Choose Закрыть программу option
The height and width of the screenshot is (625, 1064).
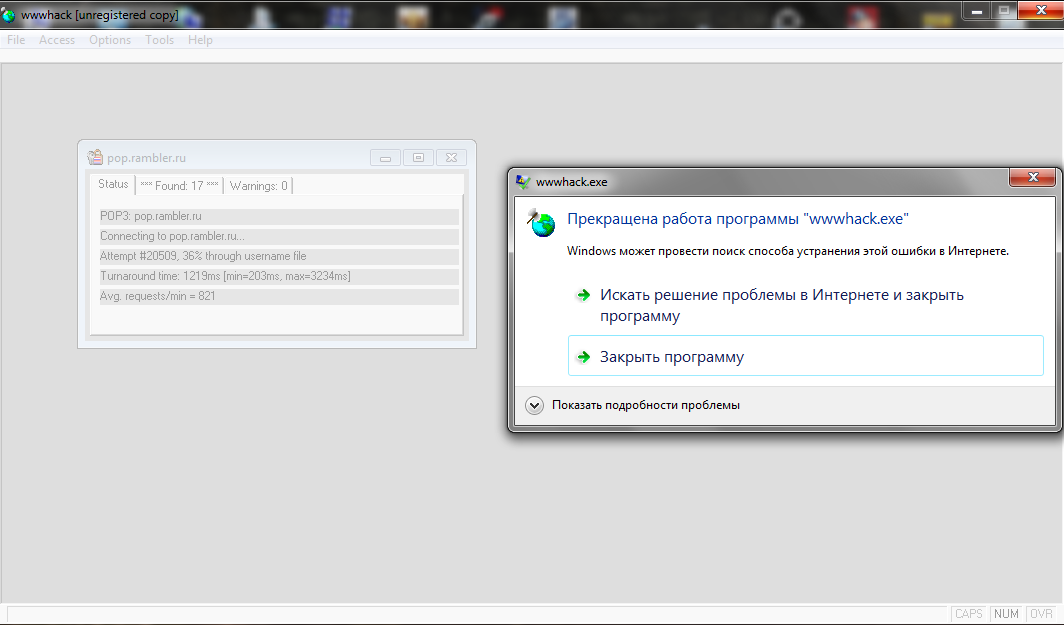point(805,356)
